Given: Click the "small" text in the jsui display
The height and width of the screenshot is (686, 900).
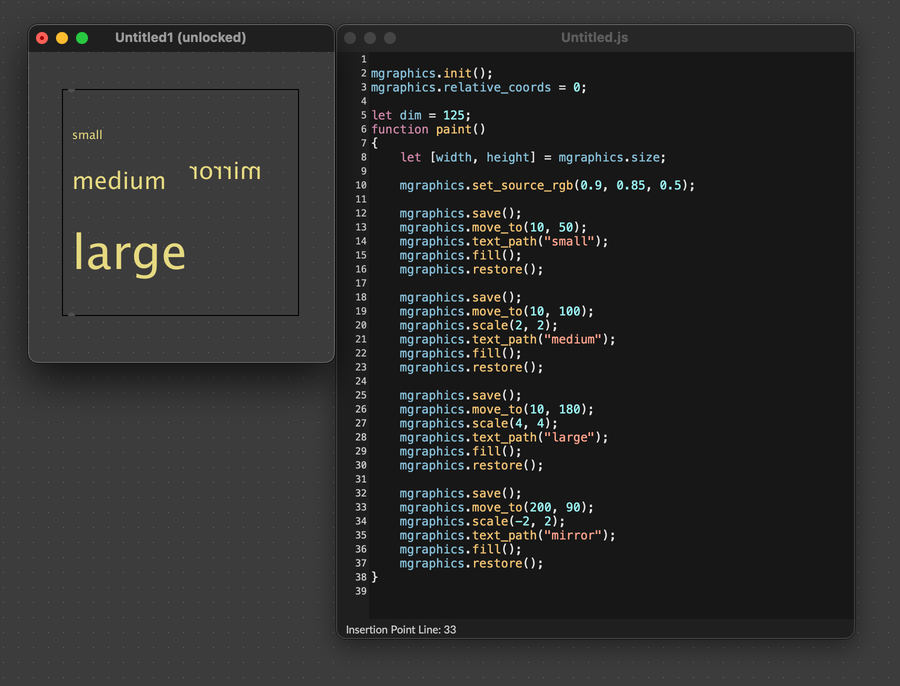Looking at the screenshot, I should [87, 135].
